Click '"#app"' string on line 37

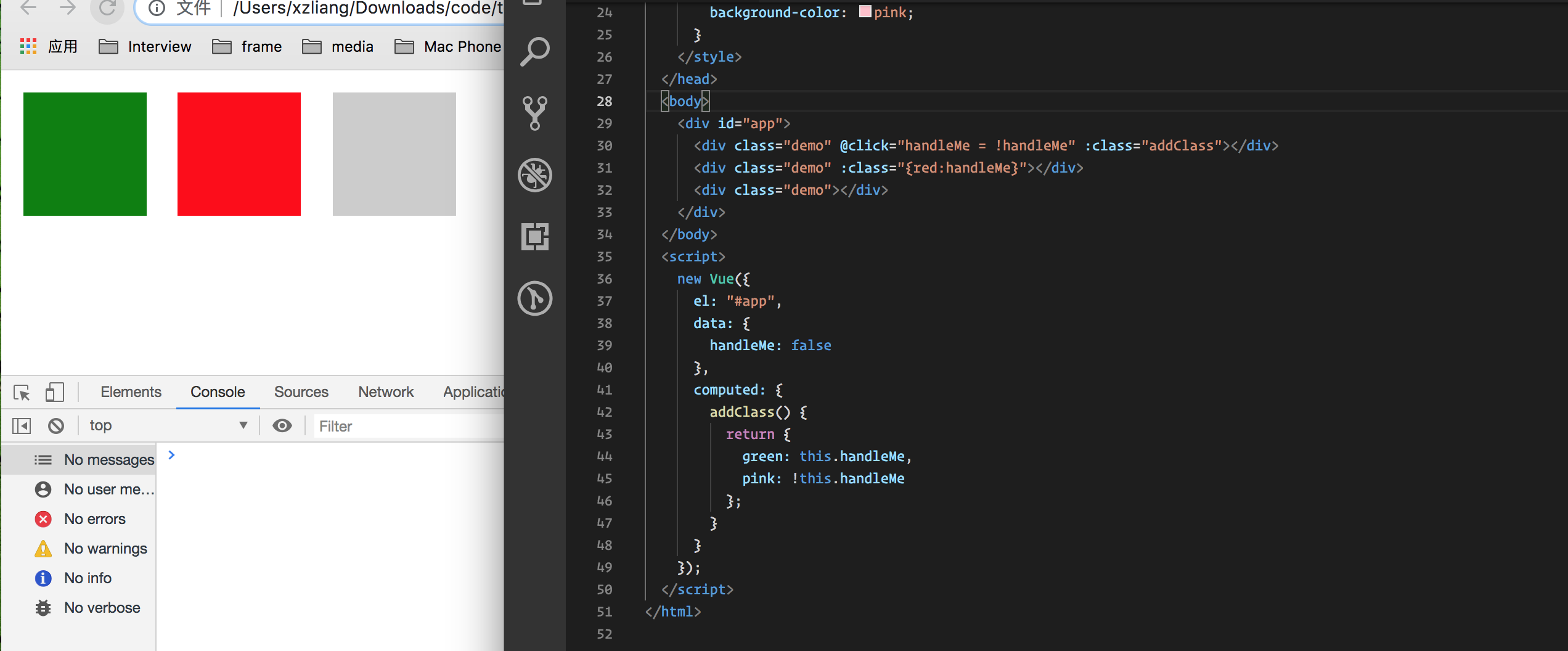[750, 301]
